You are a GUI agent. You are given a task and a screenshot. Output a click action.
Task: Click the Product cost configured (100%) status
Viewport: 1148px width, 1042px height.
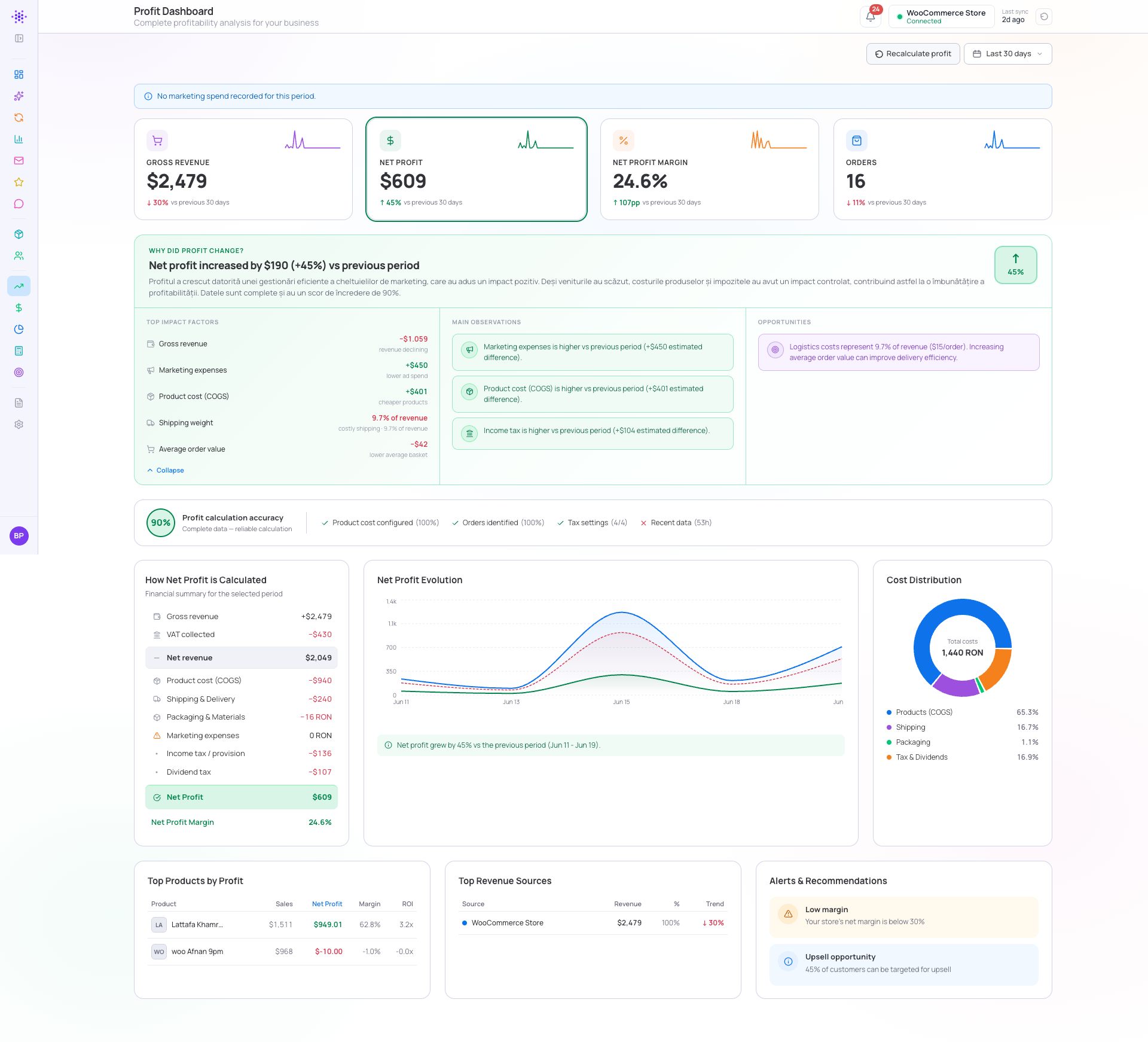380,523
